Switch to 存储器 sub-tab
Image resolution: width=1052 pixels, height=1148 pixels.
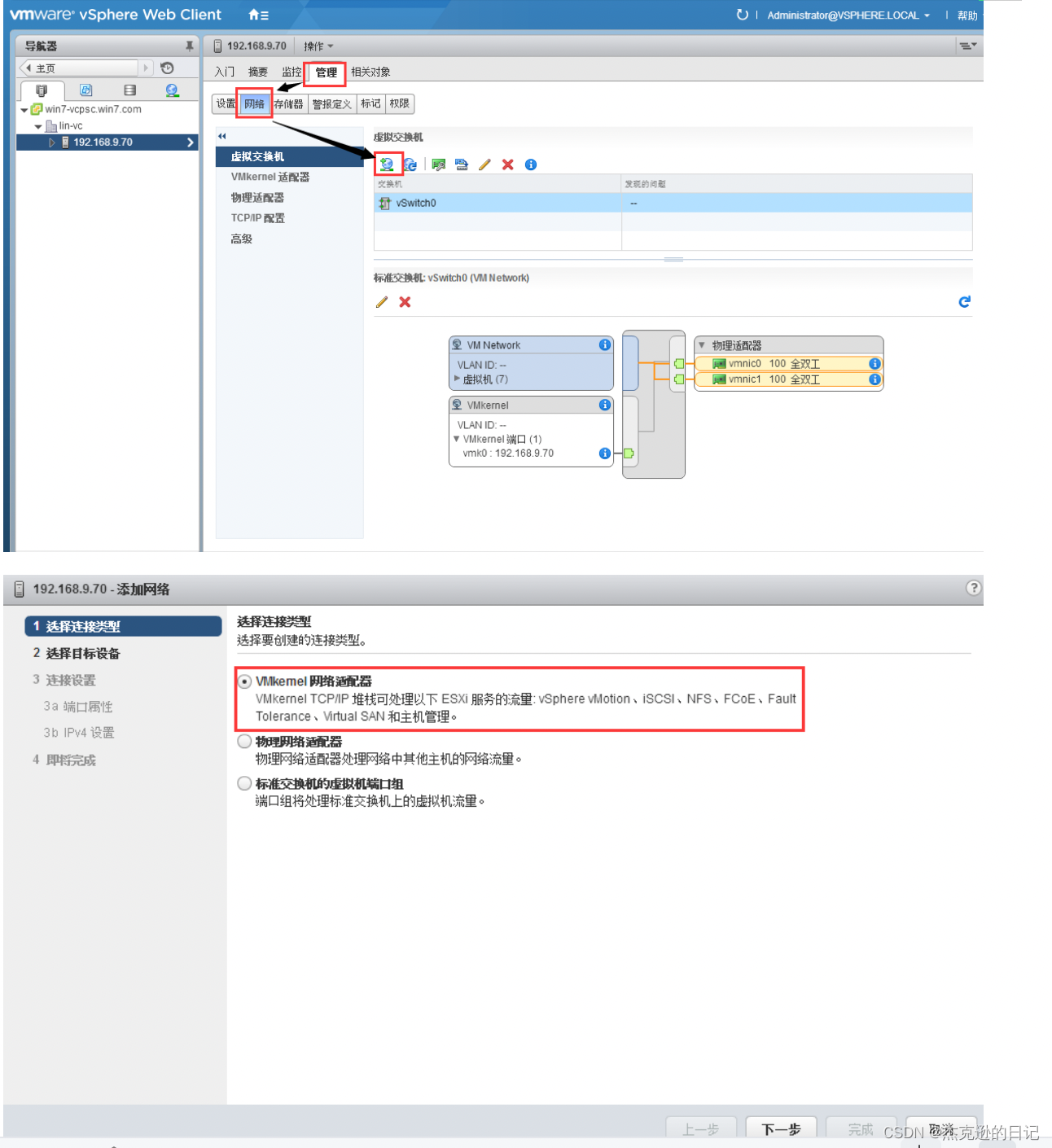(x=288, y=103)
